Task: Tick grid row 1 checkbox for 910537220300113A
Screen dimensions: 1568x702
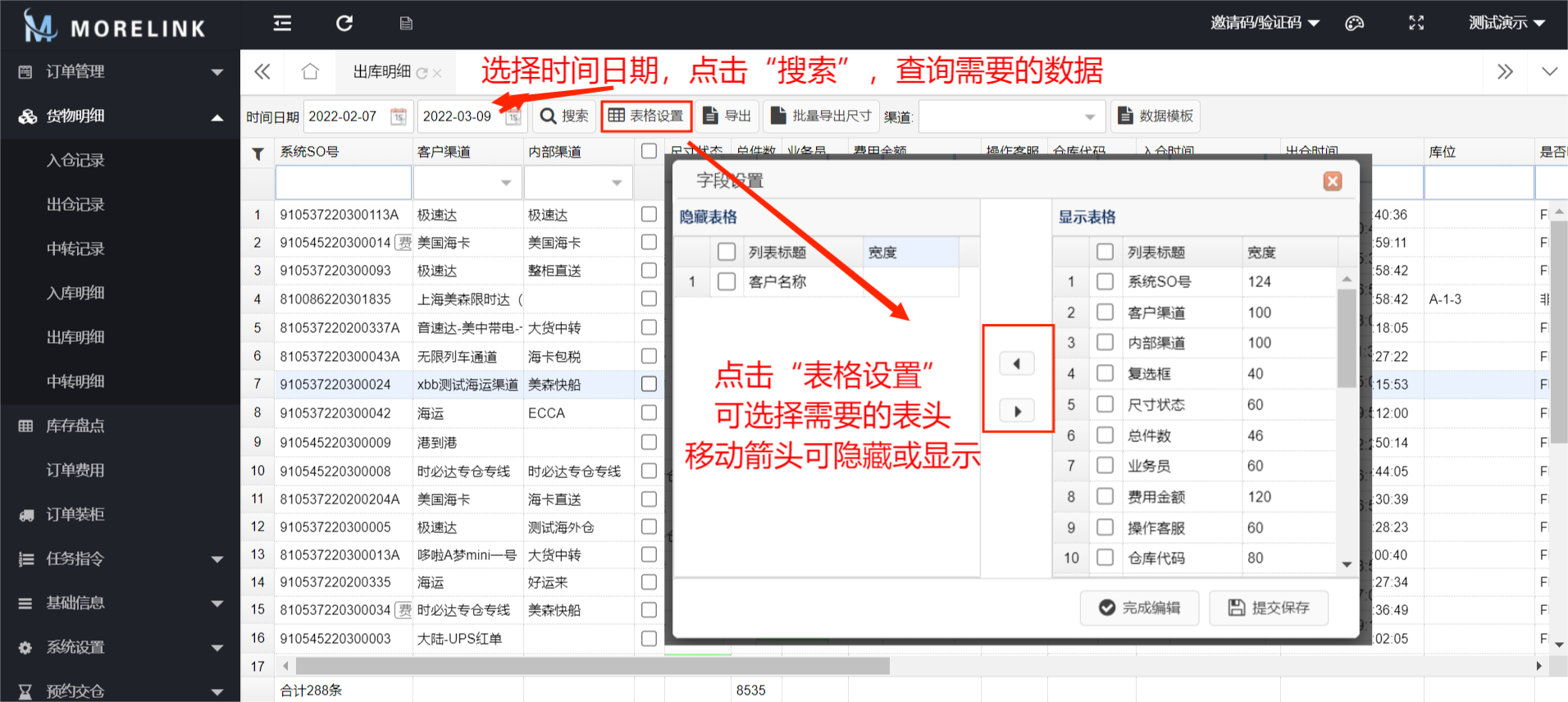Action: coord(649,214)
